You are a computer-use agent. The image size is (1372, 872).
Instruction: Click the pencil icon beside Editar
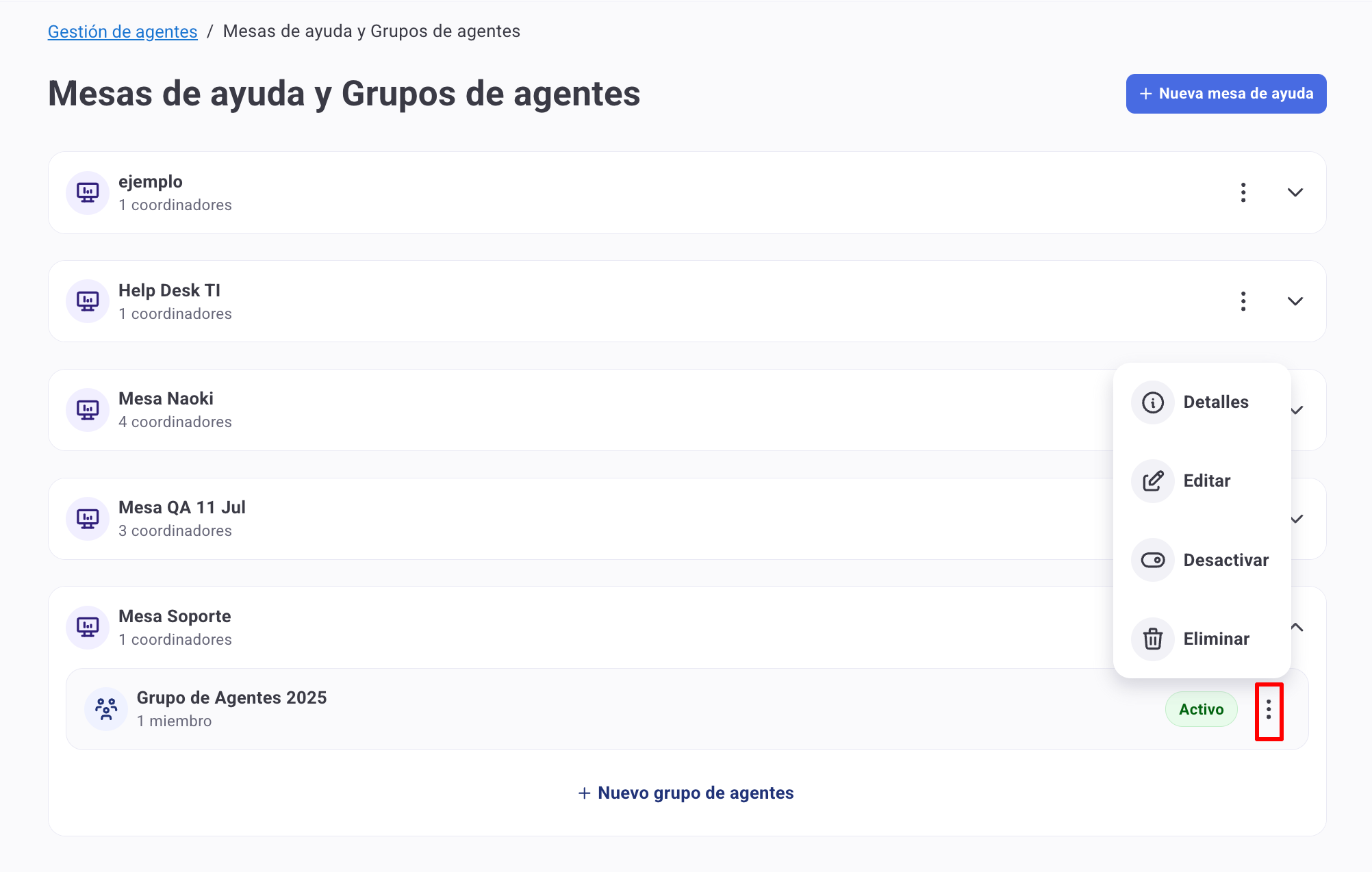(1153, 481)
